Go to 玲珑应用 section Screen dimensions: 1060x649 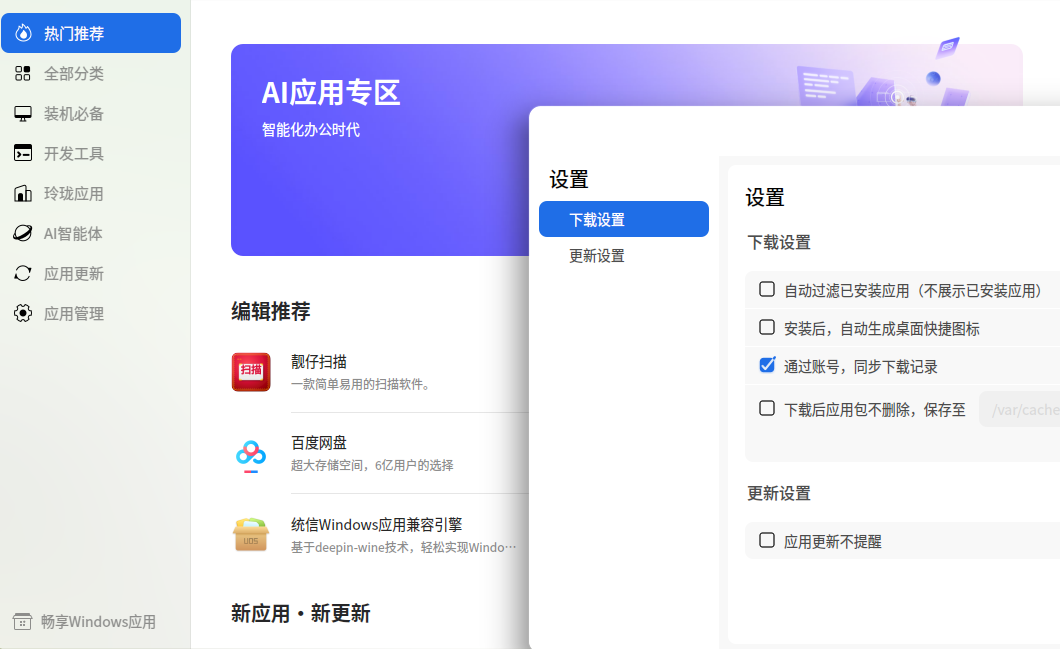[x=91, y=193]
